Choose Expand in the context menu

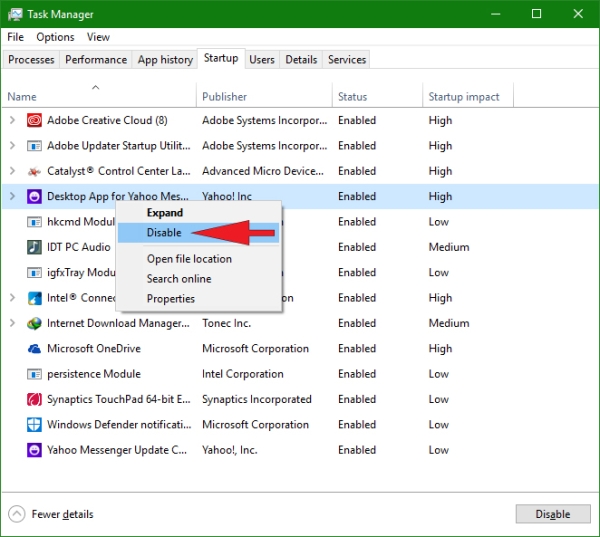pyautogui.click(x=199, y=213)
